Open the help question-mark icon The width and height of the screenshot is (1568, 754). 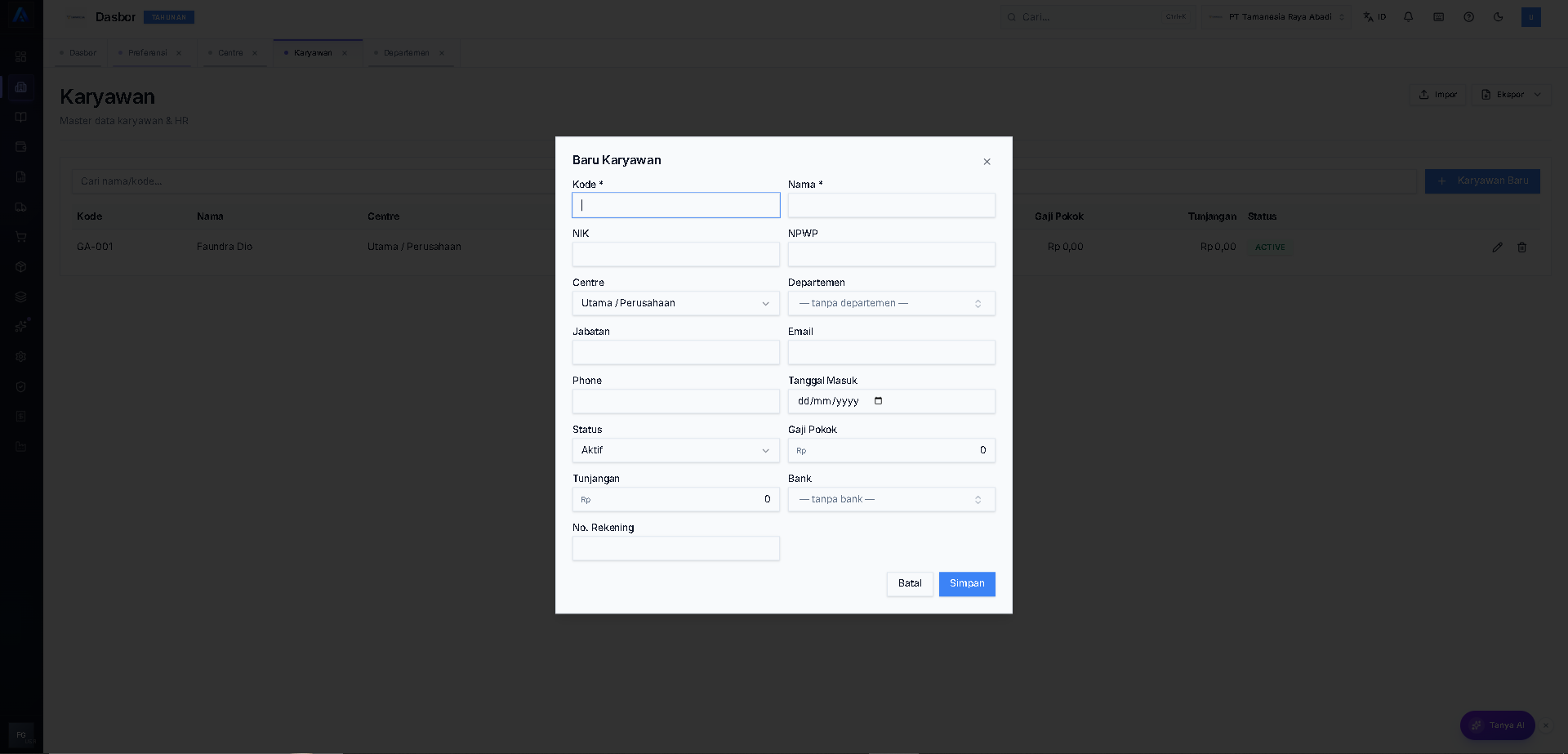click(x=1469, y=17)
